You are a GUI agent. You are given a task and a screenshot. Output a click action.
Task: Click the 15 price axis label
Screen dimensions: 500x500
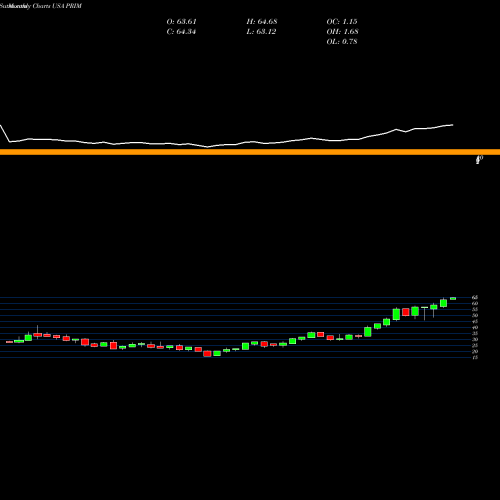coord(475,357)
